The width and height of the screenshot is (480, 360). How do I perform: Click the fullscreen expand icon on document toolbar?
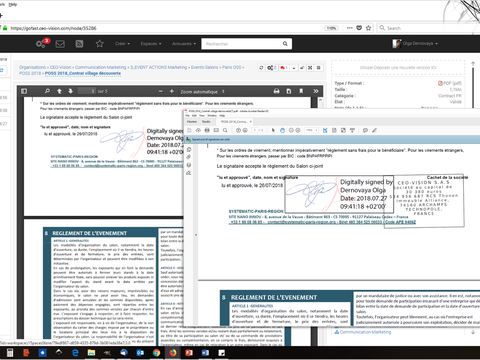pyautogui.click(x=310, y=68)
